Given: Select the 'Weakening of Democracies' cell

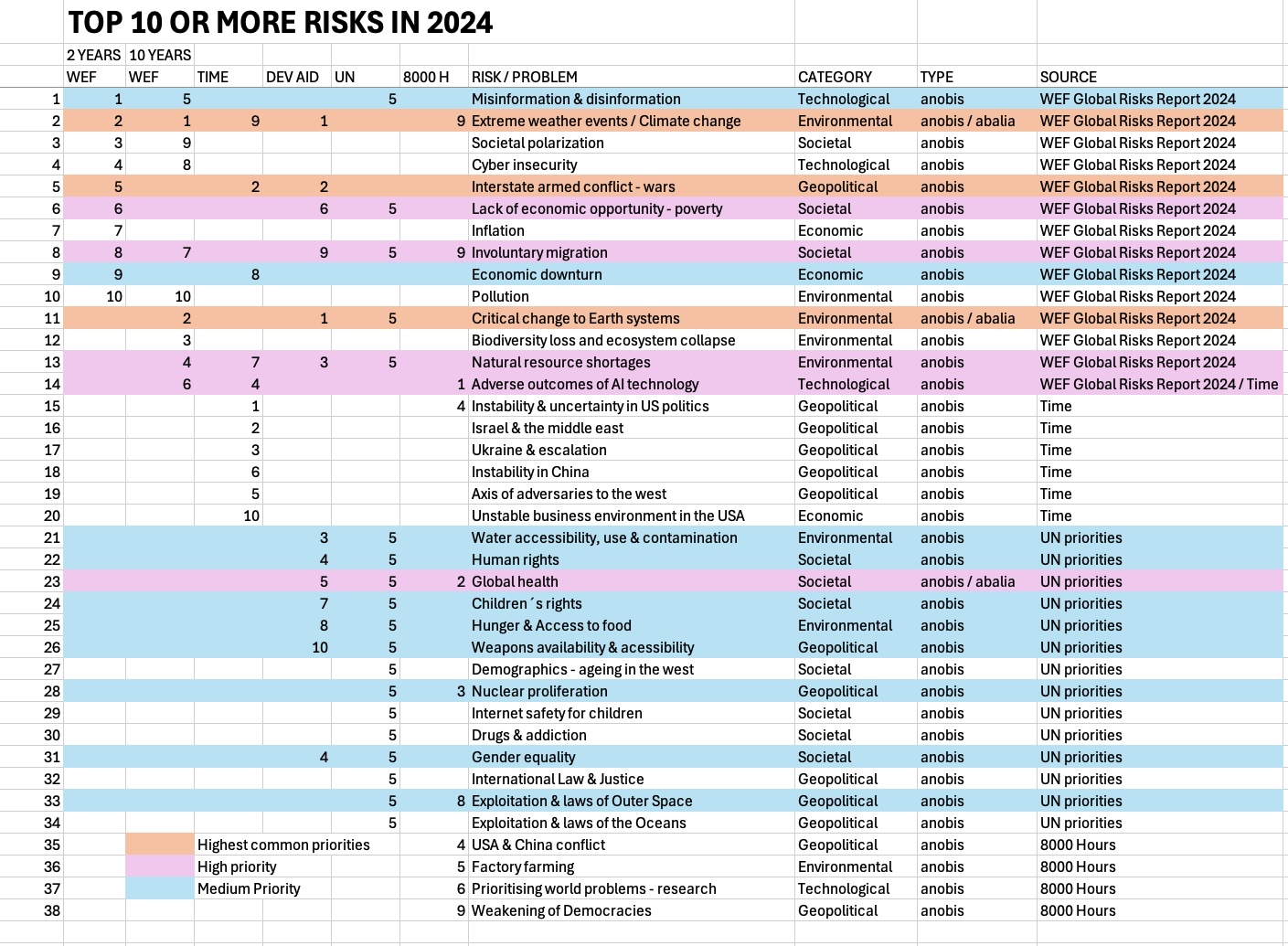Looking at the screenshot, I should 561,910.
